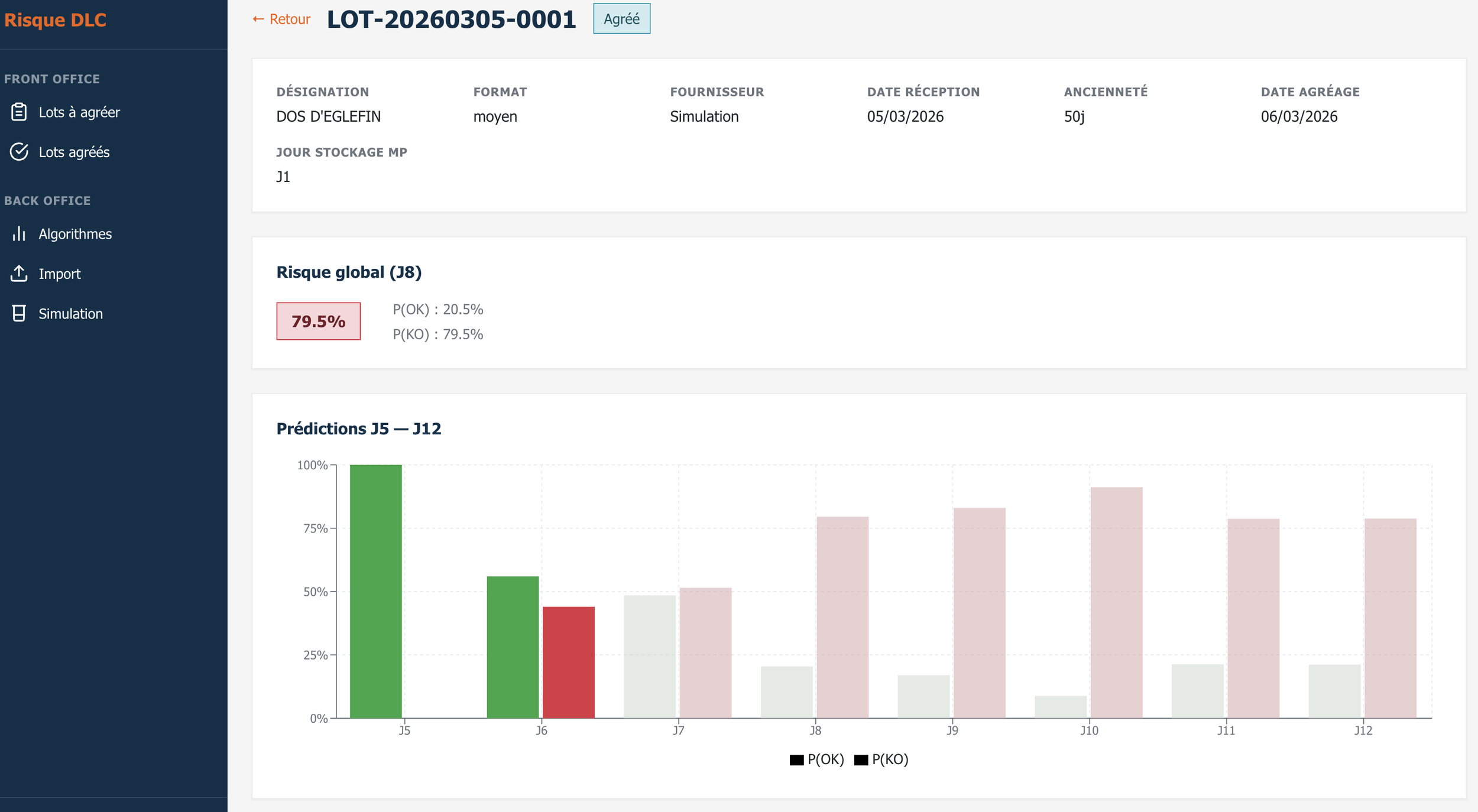Toggle the P(KO) legend label
The height and width of the screenshot is (812, 1478).
(890, 760)
